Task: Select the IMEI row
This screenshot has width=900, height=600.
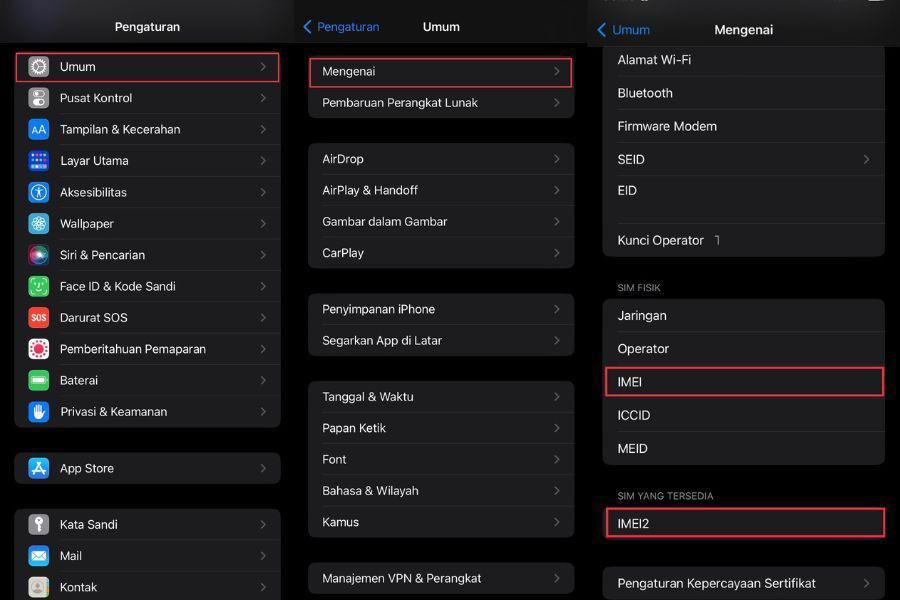Action: pos(744,382)
